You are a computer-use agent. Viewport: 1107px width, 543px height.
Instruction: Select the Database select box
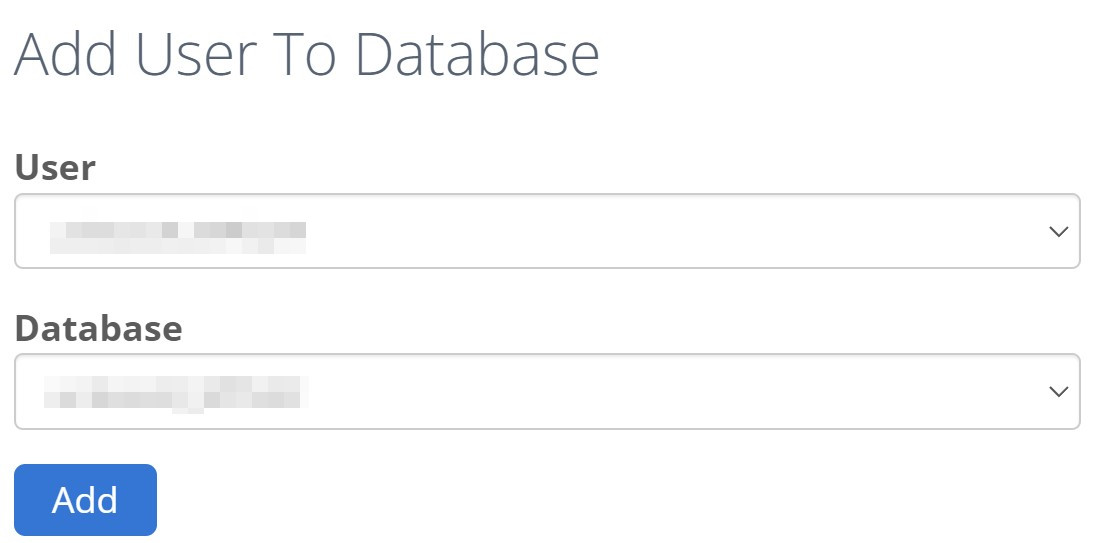pyautogui.click(x=547, y=392)
